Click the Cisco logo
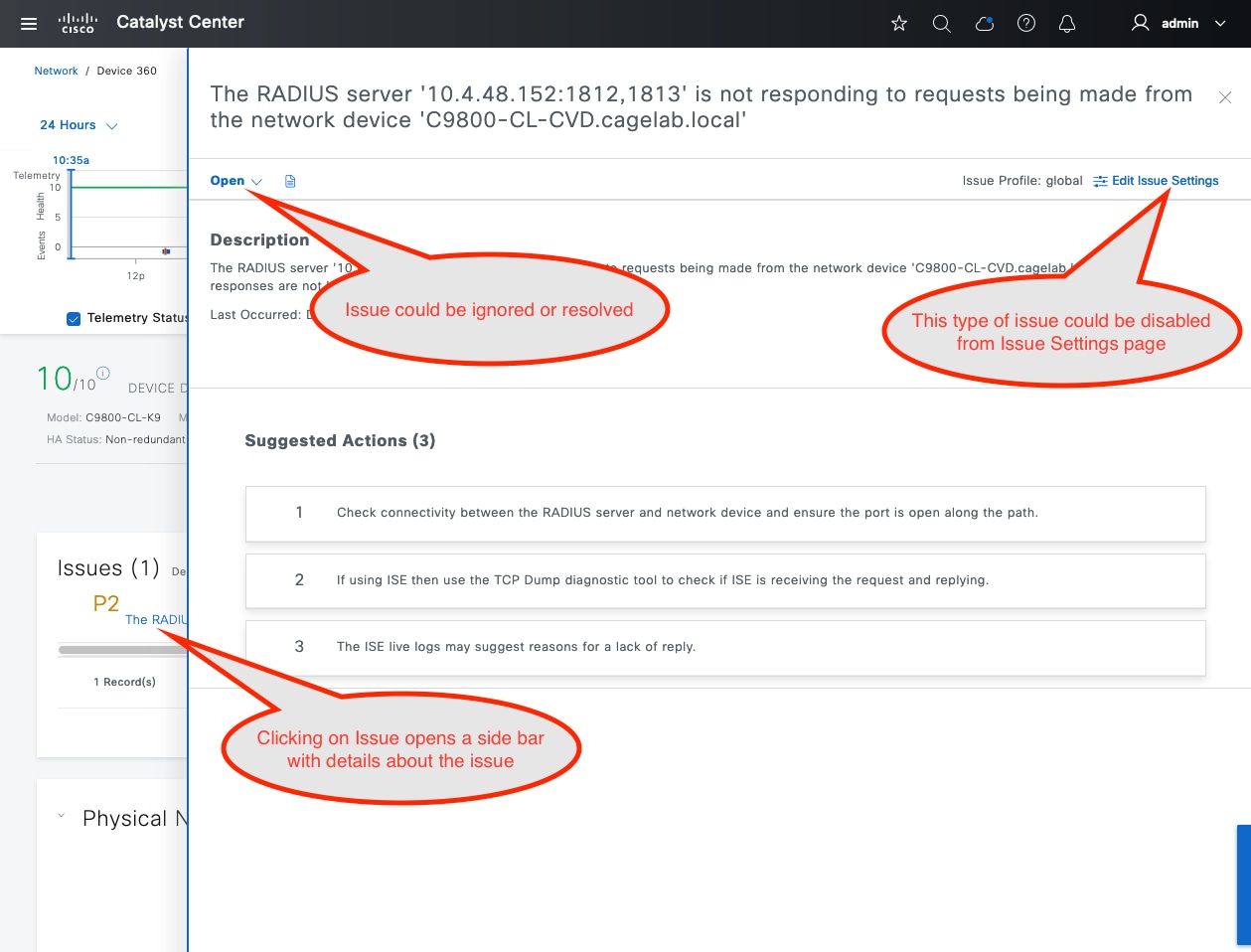The width and height of the screenshot is (1251, 952). [x=78, y=23]
